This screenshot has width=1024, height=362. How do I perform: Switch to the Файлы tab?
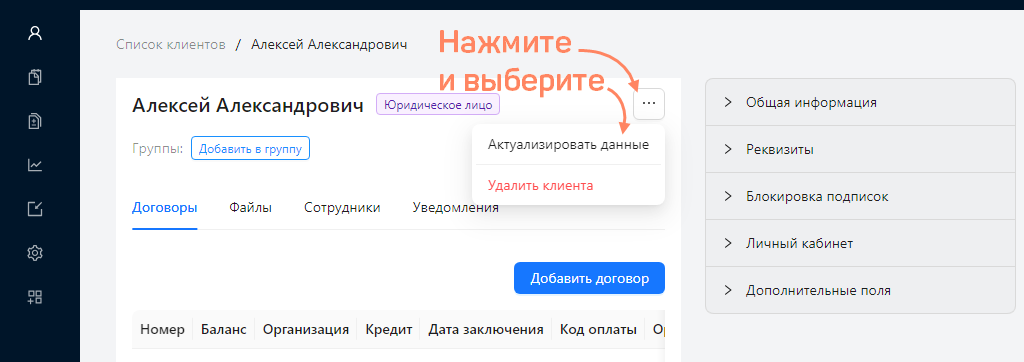tap(251, 208)
